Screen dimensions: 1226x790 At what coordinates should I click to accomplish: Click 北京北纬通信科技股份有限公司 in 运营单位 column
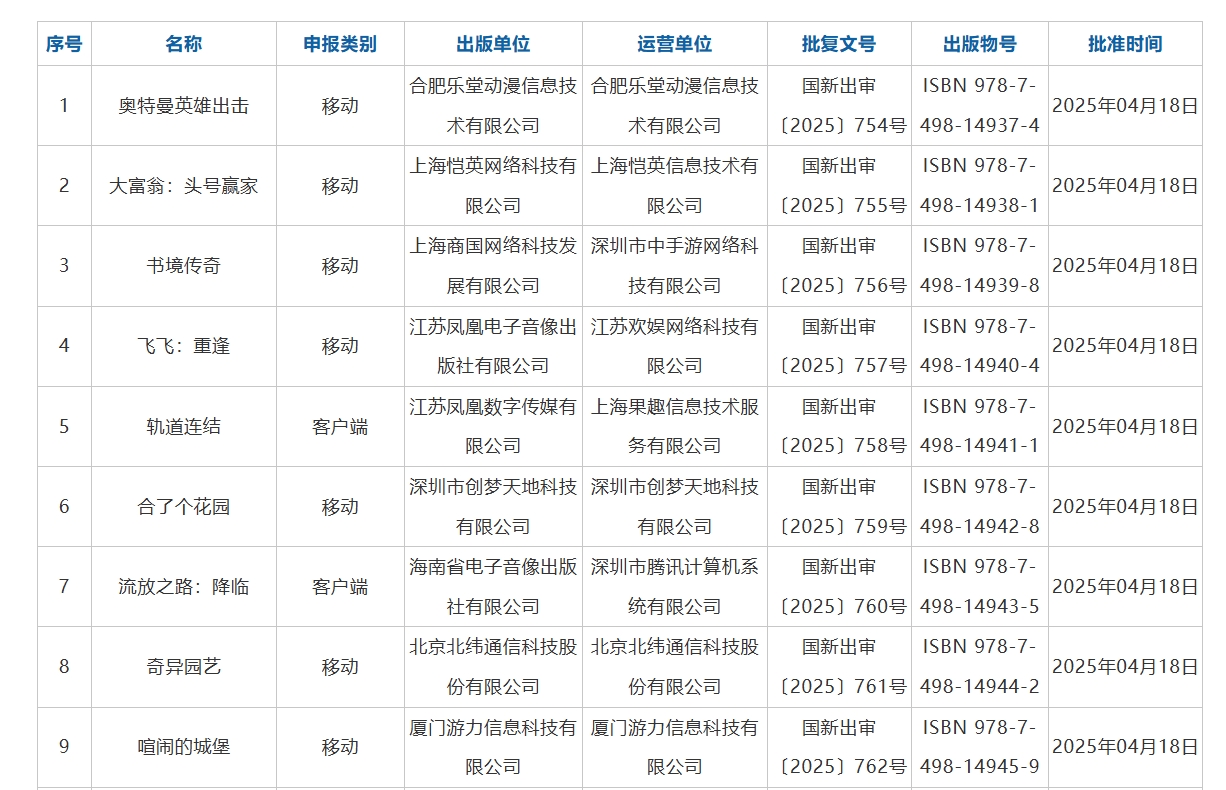pos(675,667)
